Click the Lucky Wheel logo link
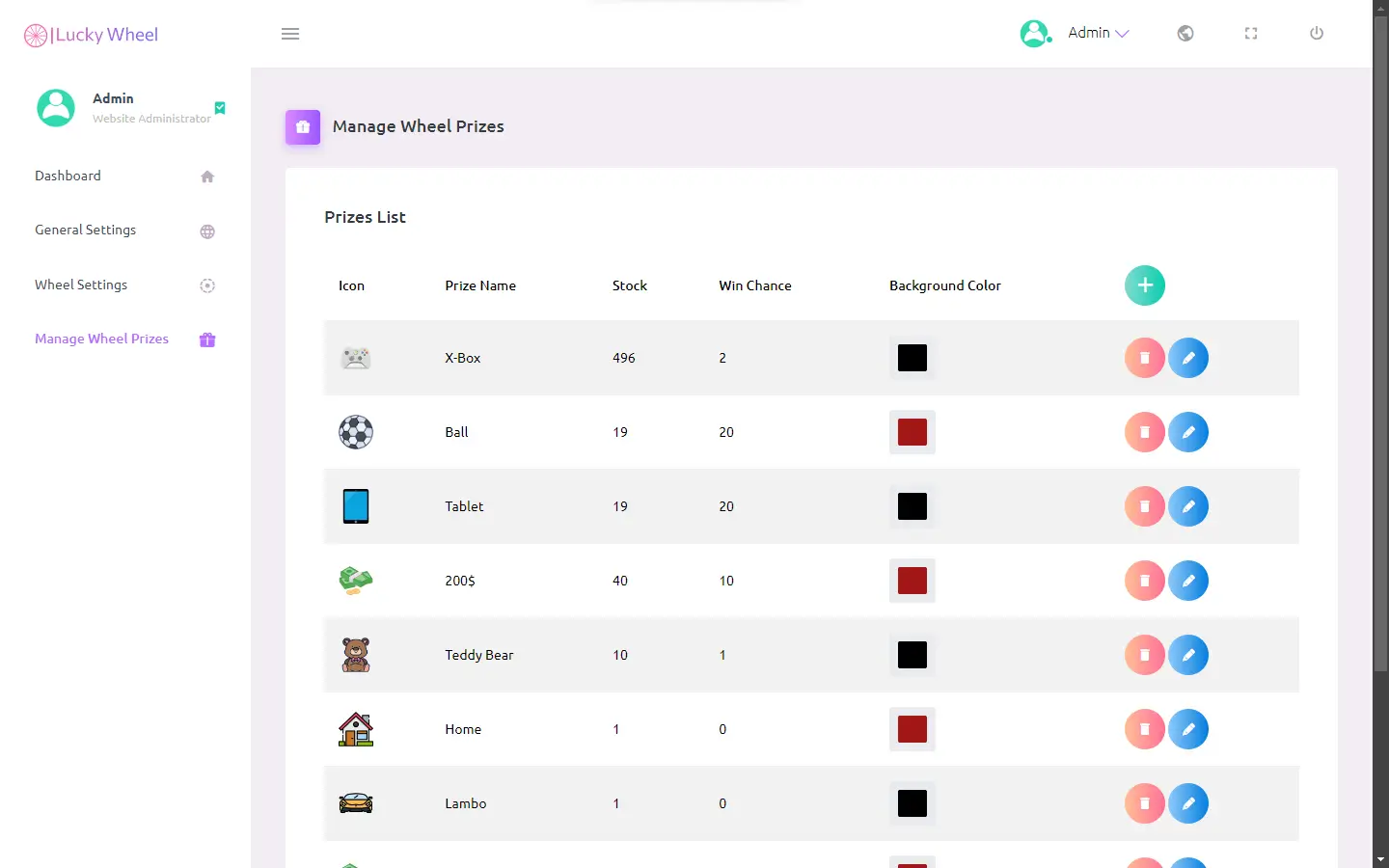Screen dimensions: 1389x868 click(91, 35)
